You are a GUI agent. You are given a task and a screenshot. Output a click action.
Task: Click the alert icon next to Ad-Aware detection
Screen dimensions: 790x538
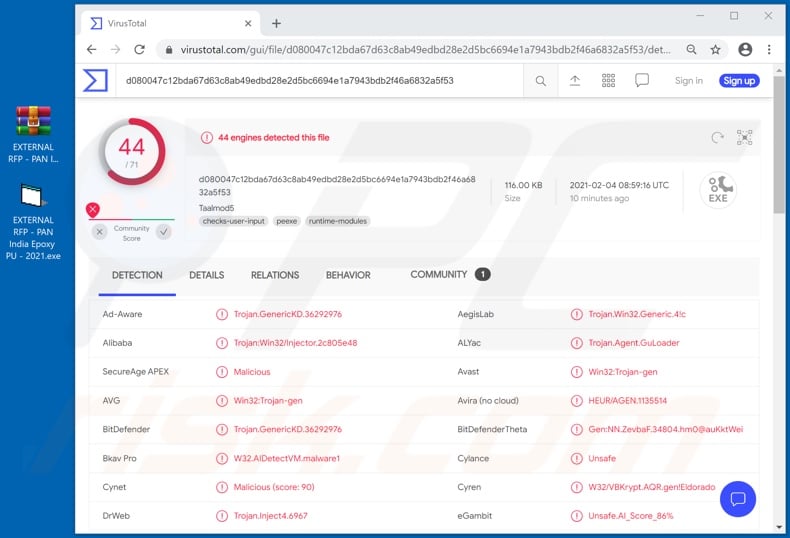pos(222,314)
